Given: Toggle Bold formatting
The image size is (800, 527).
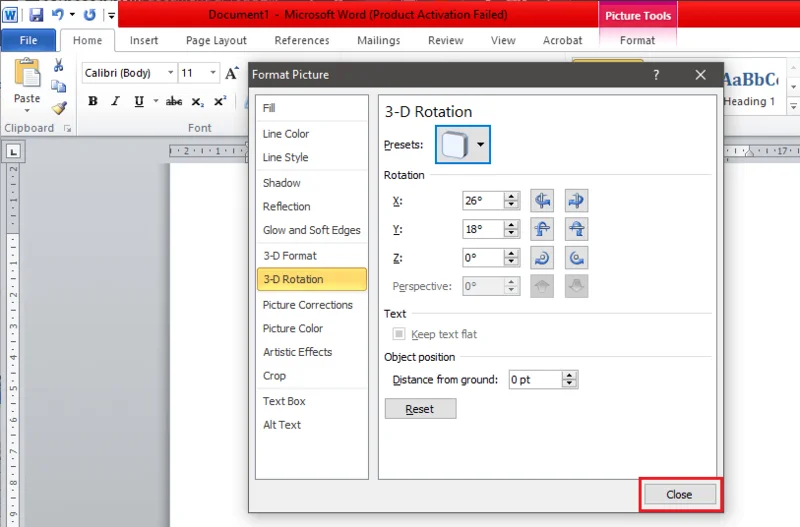Looking at the screenshot, I should (92, 101).
